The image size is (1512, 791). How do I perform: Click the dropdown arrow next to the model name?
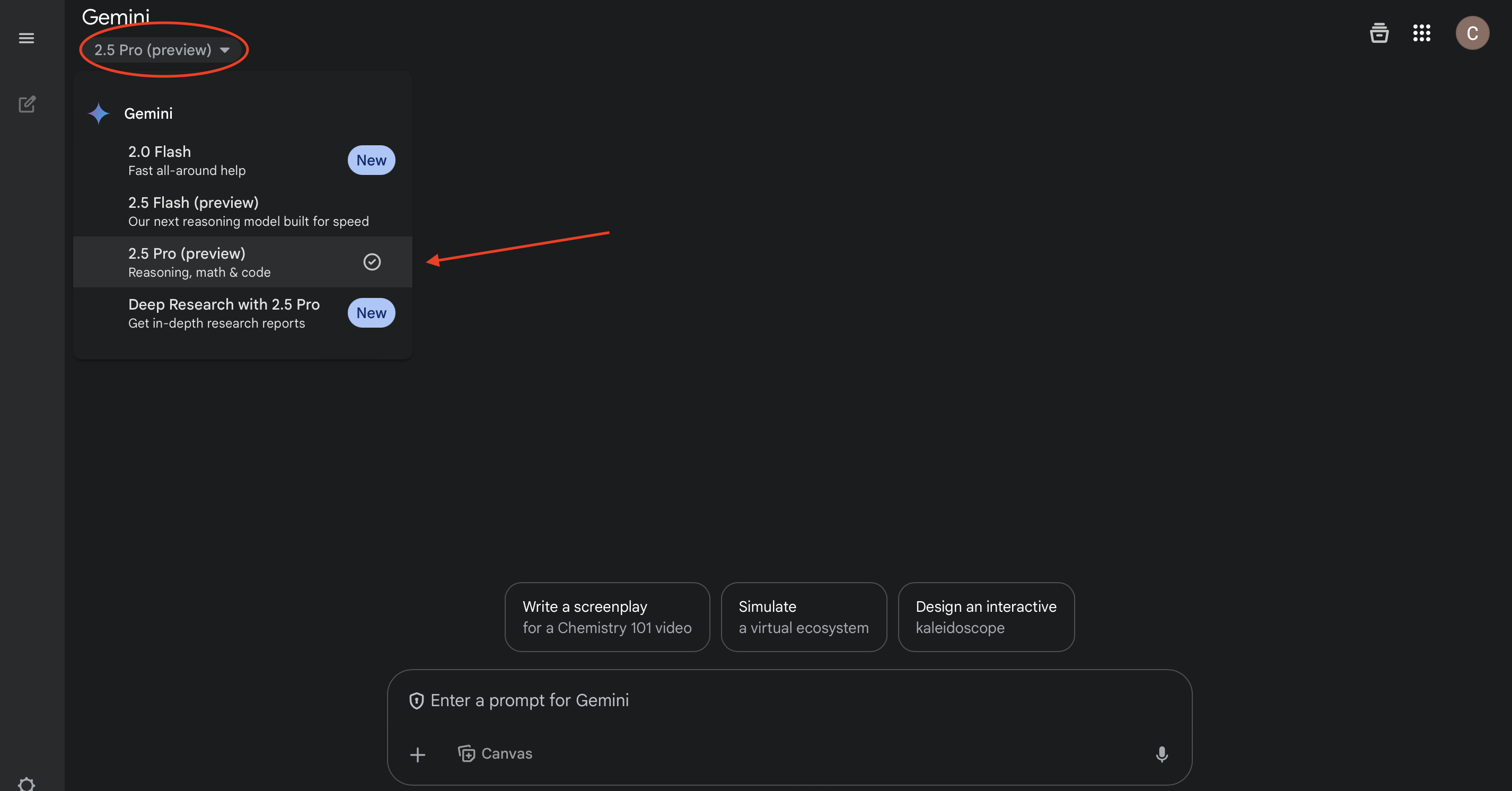tap(225, 50)
